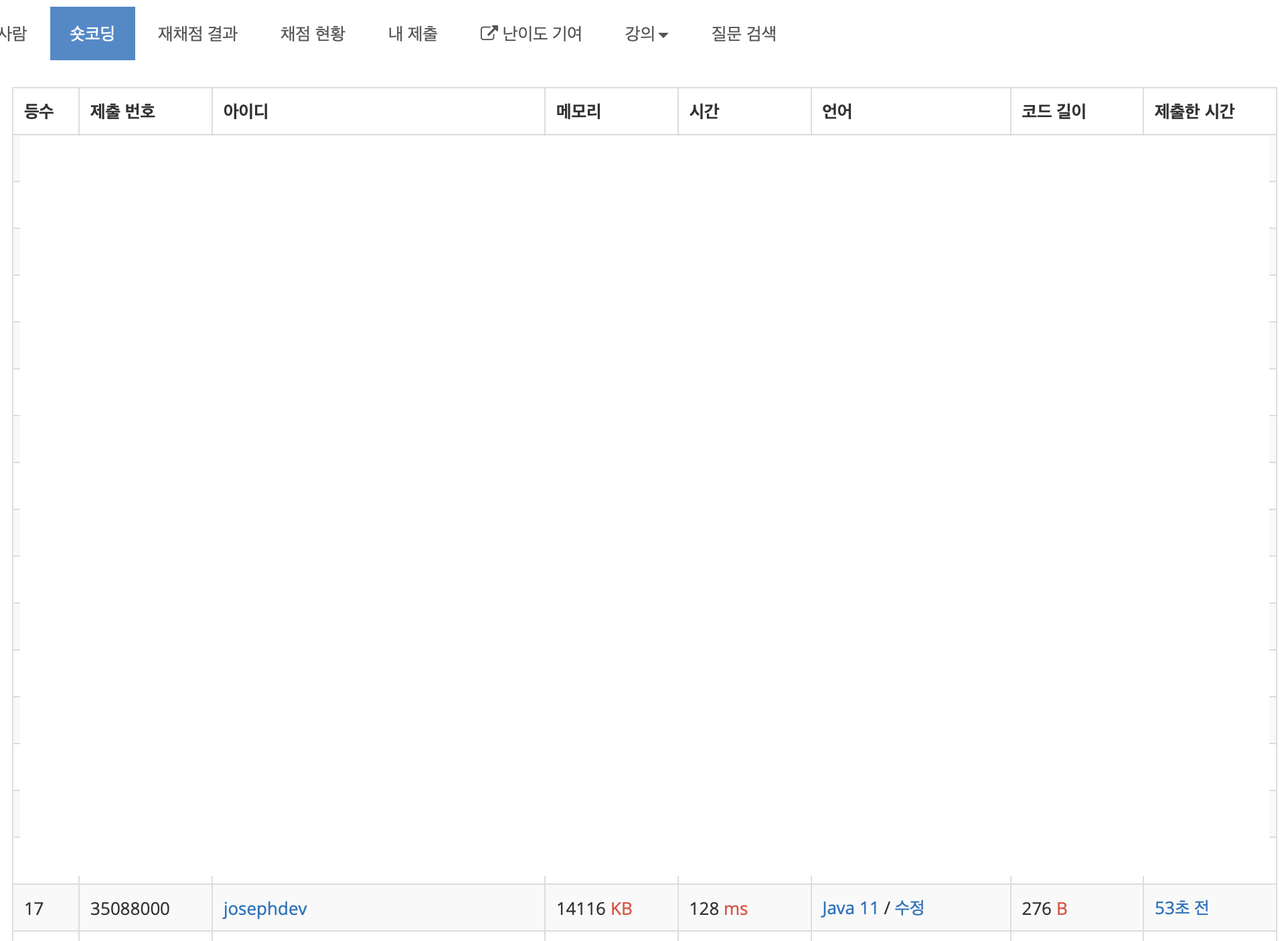This screenshot has height=941, width=1288.
Task: Click the external link icon beside 난이도 기여
Action: tap(489, 33)
